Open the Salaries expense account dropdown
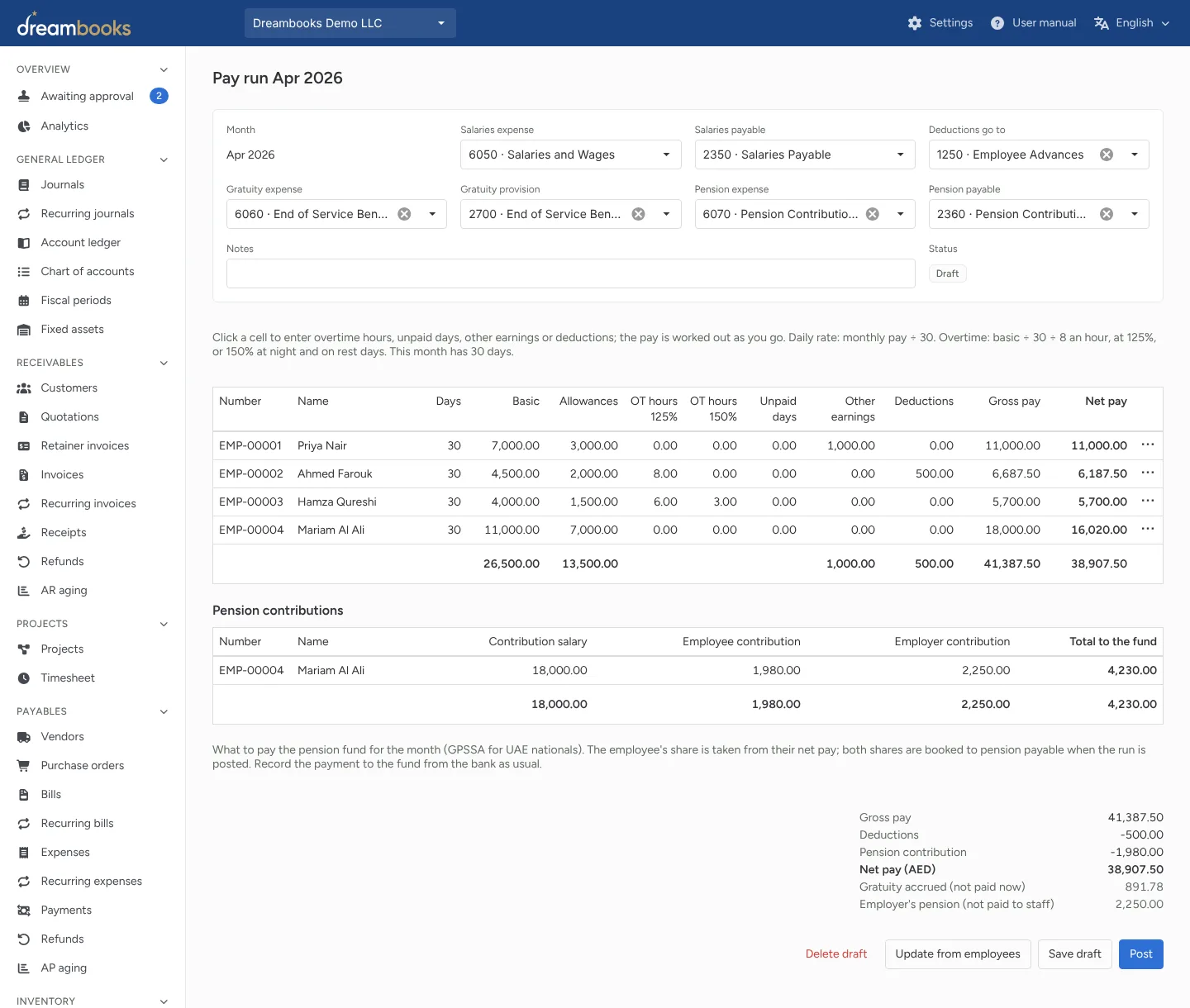The height and width of the screenshot is (1008, 1190). [570, 155]
